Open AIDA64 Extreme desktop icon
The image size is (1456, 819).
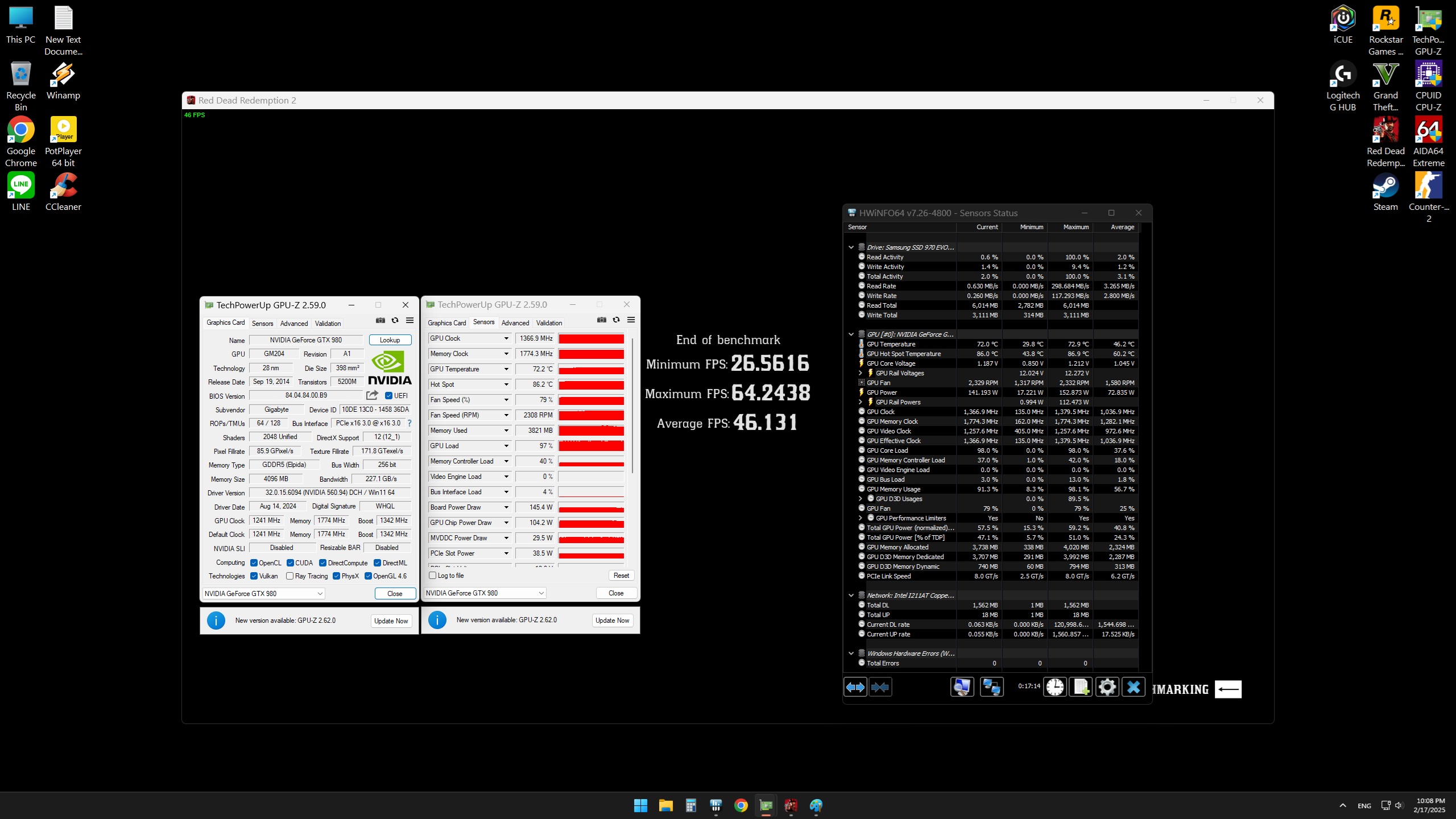[1428, 142]
